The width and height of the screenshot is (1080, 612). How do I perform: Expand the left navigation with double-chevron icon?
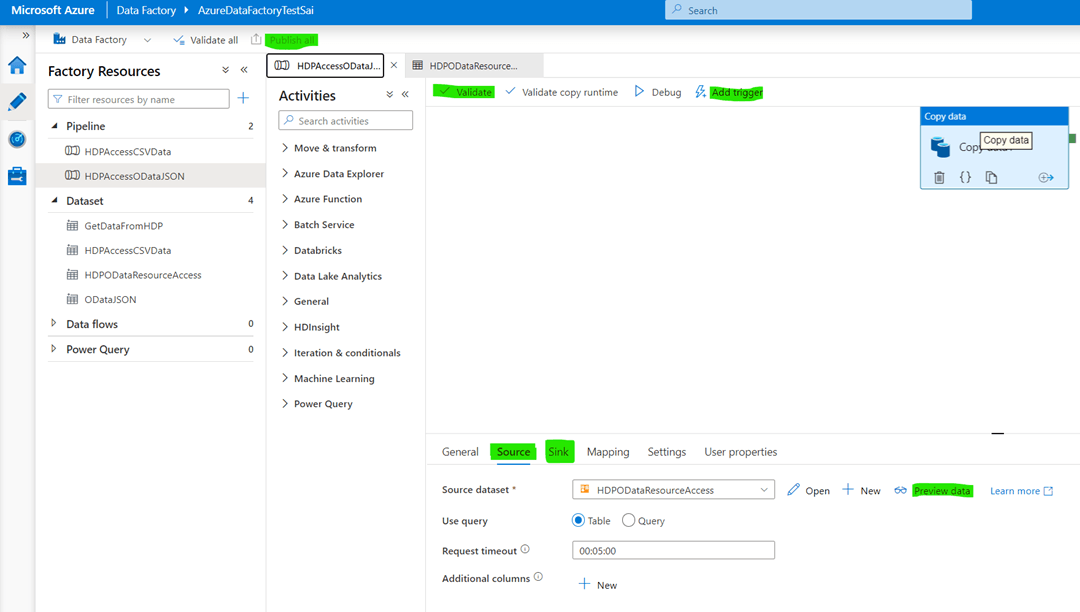[25, 35]
